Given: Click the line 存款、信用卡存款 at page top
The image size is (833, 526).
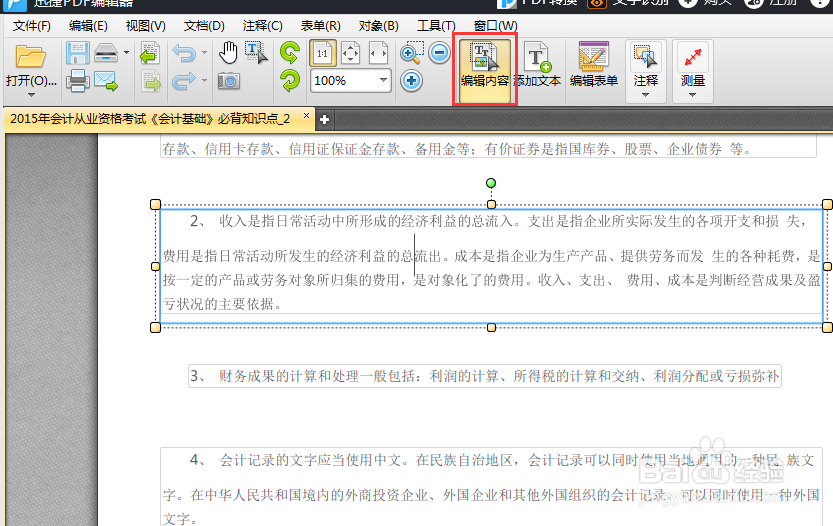Looking at the screenshot, I should [457, 149].
